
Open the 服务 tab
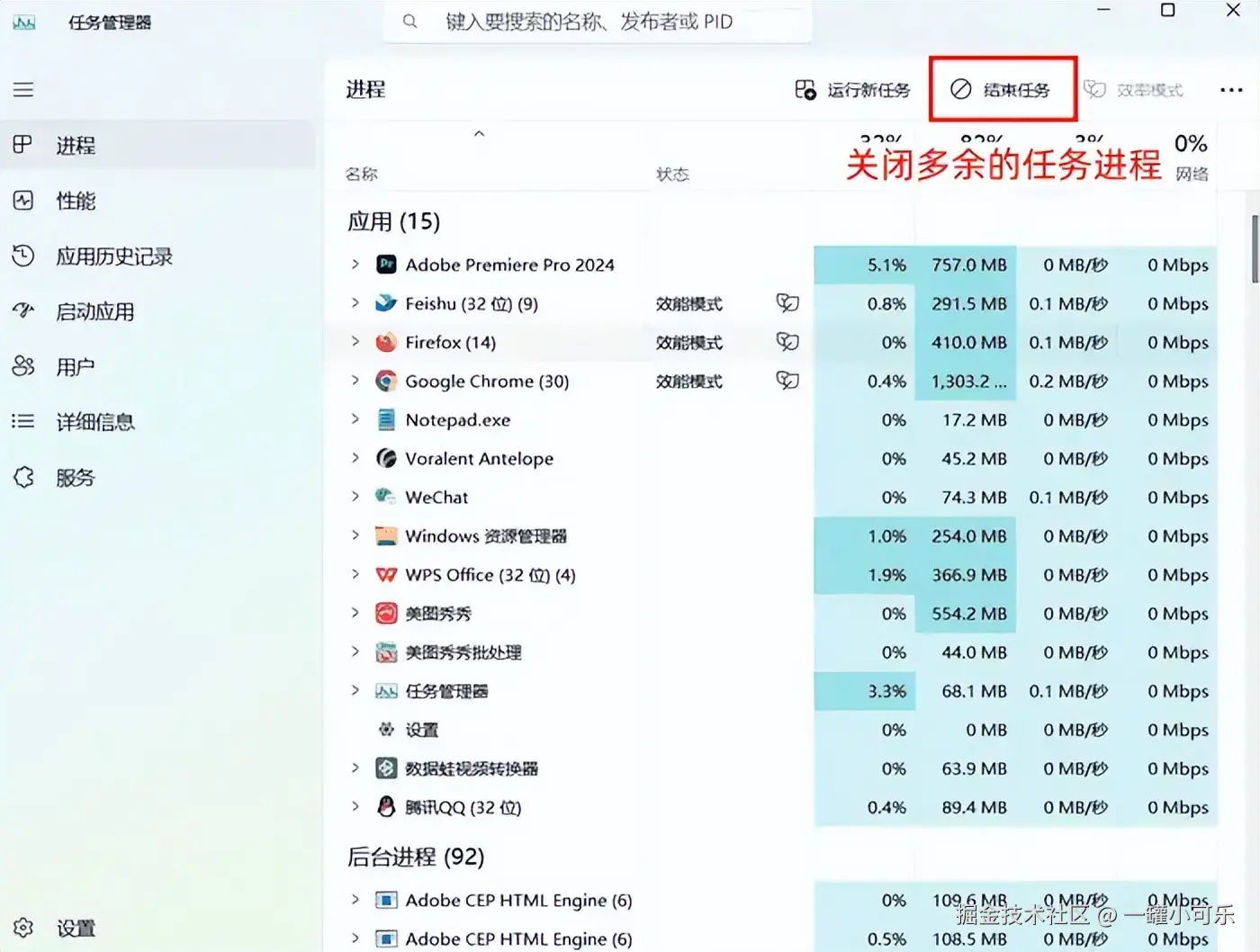157,477
